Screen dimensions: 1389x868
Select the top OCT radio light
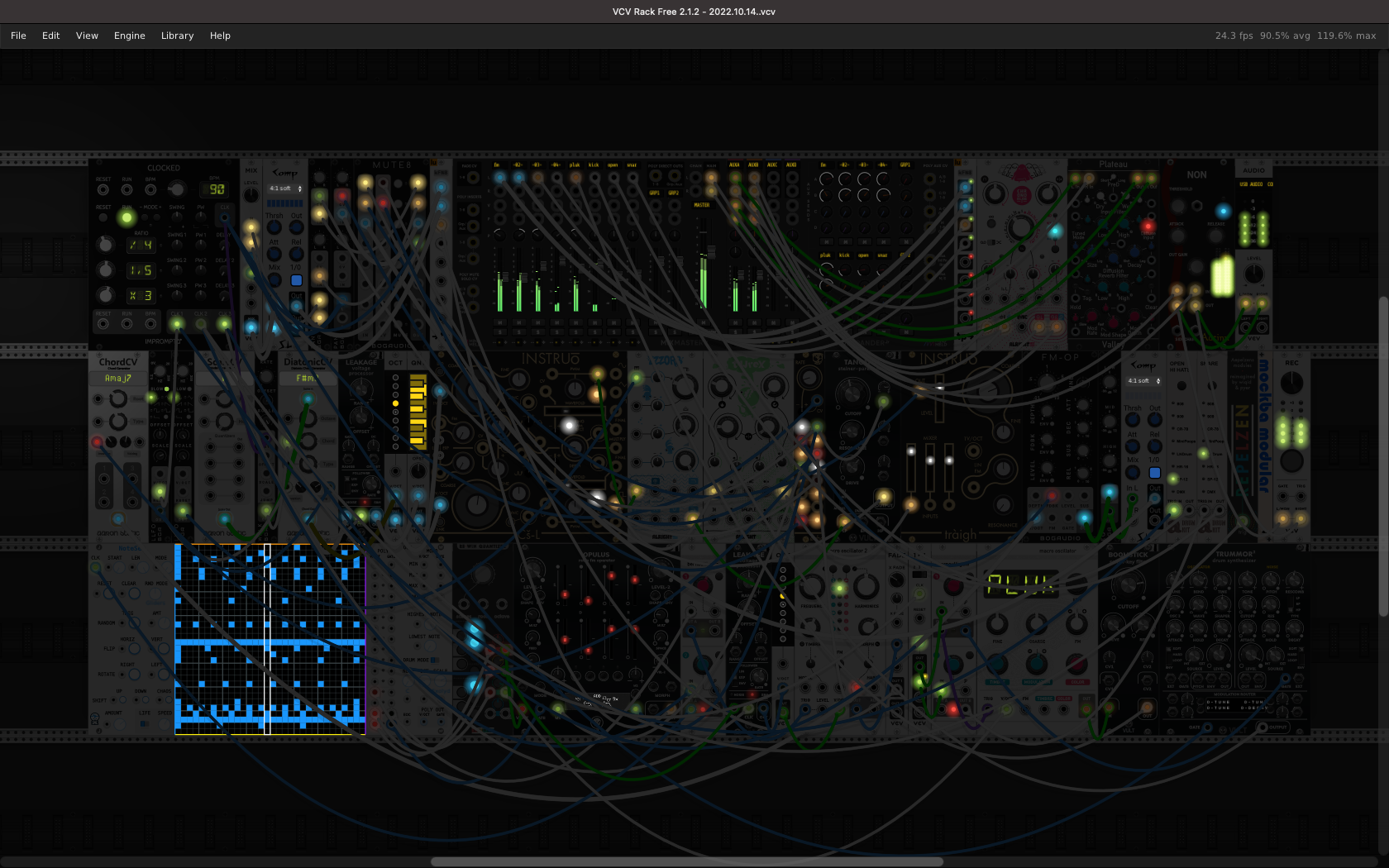395,377
